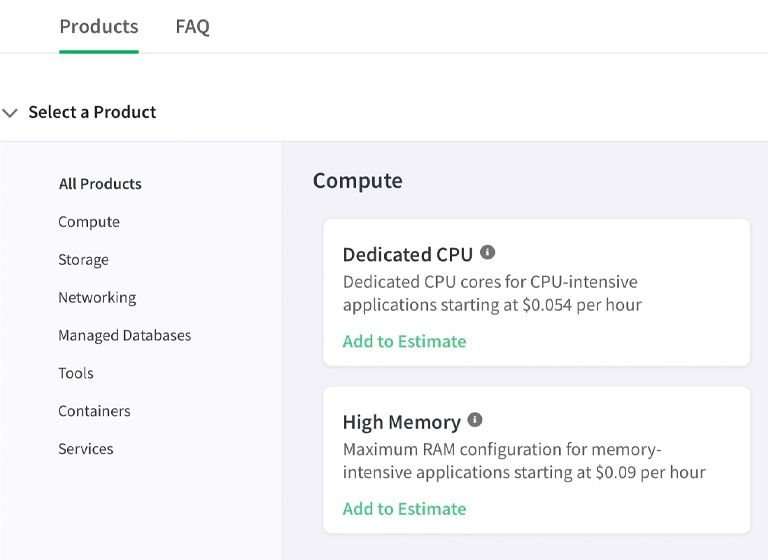Add High Memory to the estimate
The image size is (768, 560).
click(x=404, y=509)
